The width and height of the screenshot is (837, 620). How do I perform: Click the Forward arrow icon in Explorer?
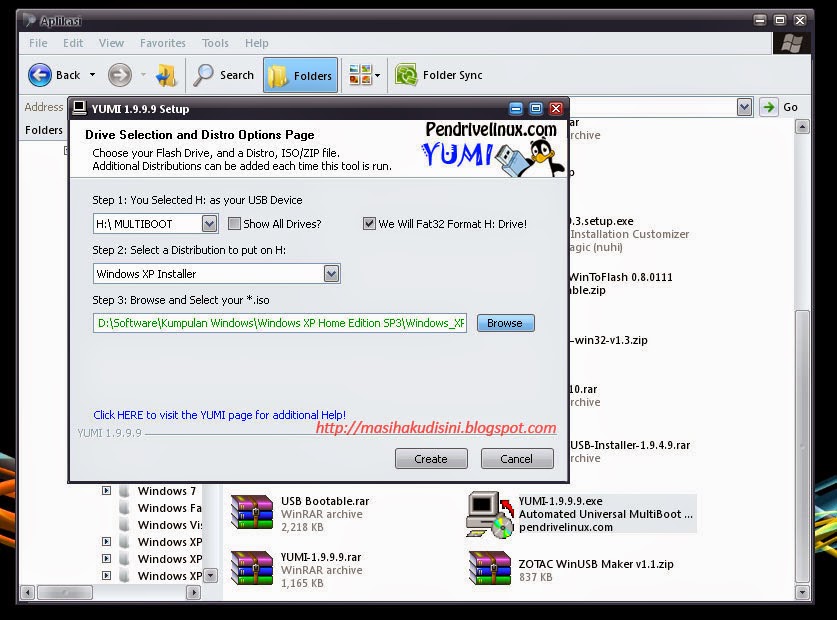[120, 75]
